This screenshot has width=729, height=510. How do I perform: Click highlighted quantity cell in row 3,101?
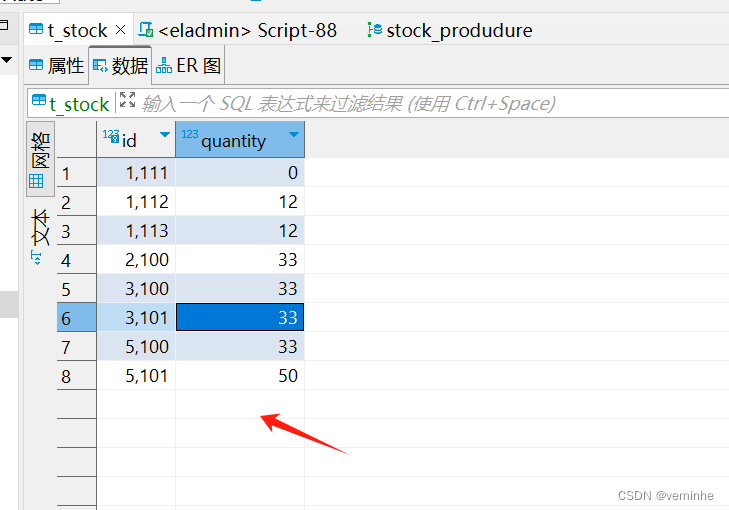(240, 318)
